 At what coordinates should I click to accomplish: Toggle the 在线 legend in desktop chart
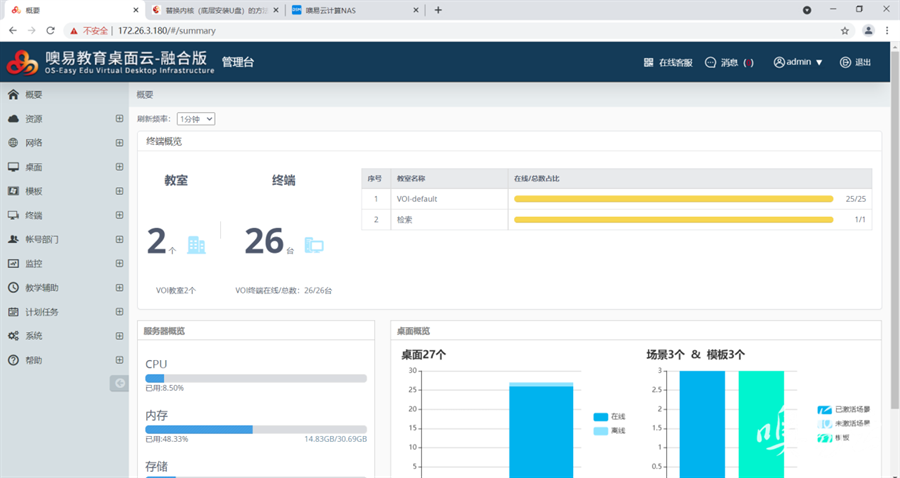coord(608,417)
